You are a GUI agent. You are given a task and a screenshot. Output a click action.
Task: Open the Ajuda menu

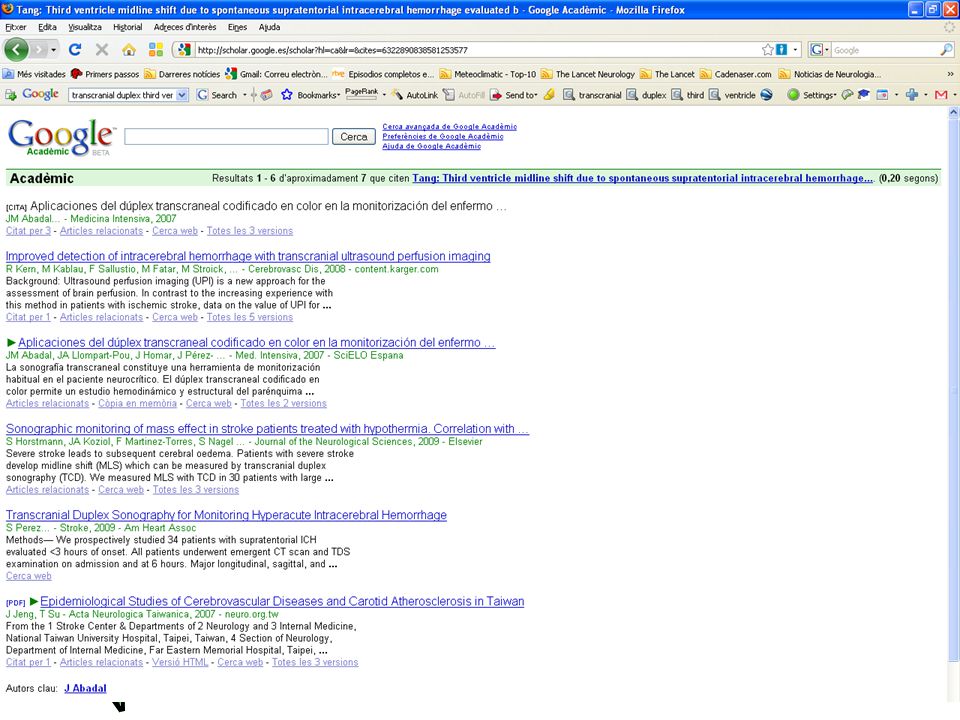pyautogui.click(x=269, y=27)
